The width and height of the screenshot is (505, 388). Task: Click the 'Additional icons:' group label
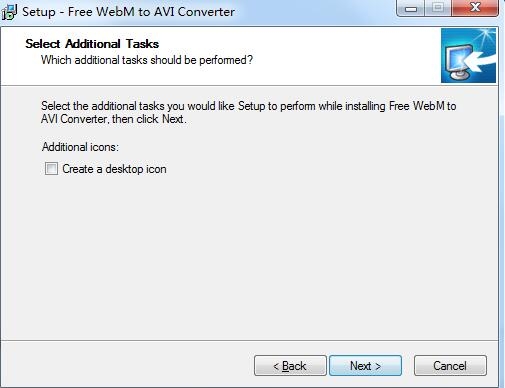[x=80, y=147]
